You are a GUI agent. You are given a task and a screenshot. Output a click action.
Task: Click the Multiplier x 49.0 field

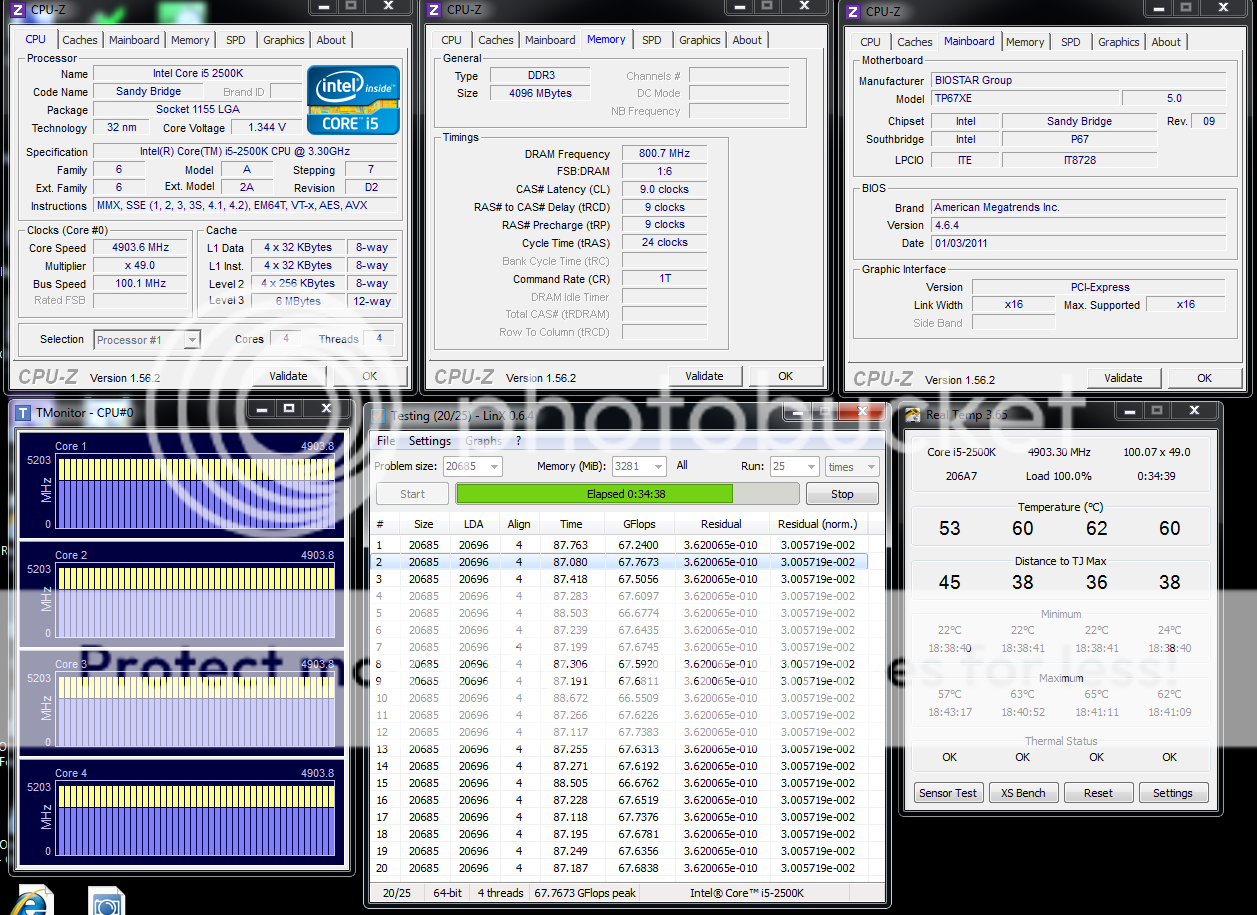pos(141,265)
